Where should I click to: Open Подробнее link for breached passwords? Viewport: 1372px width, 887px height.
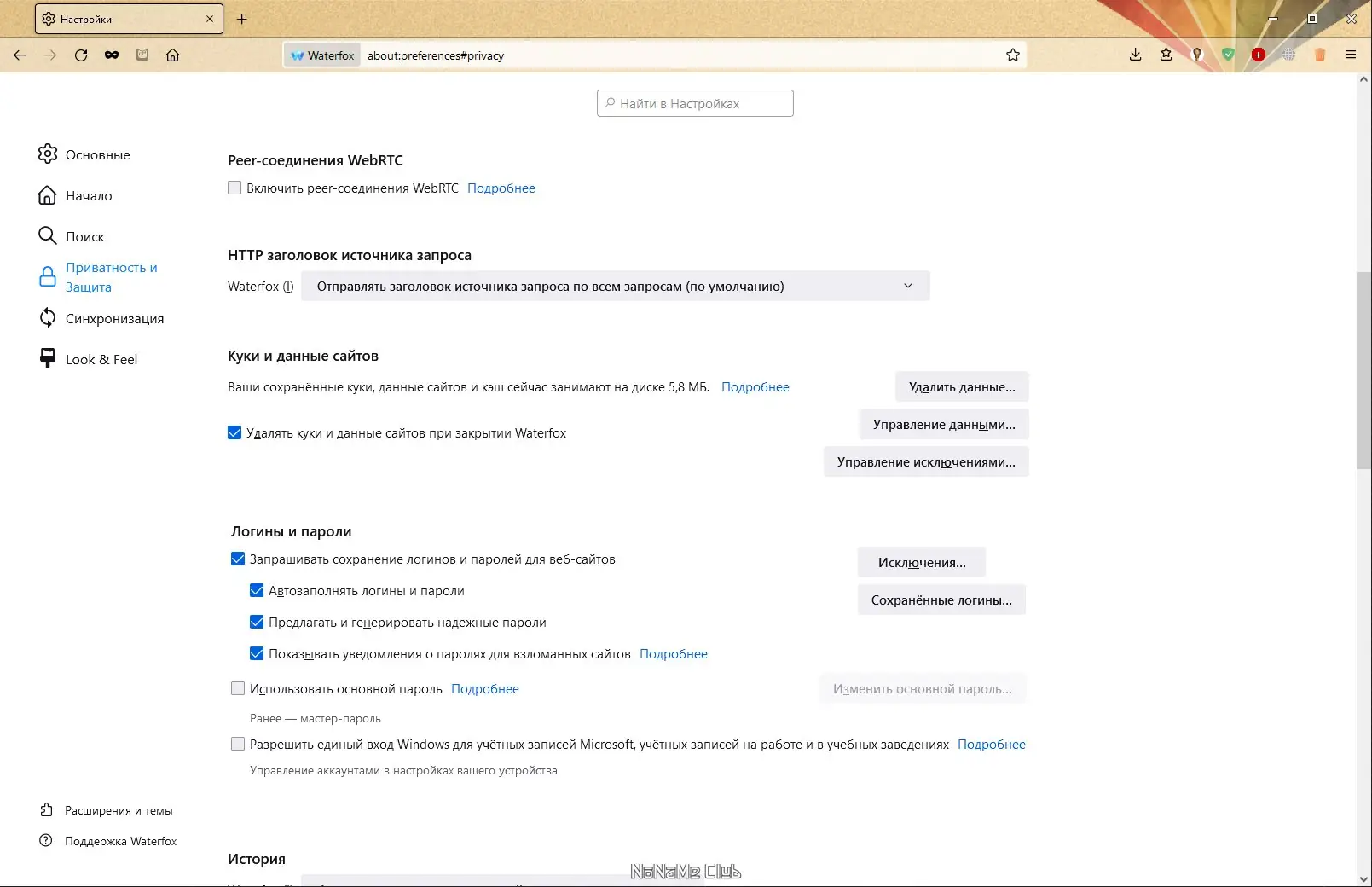[x=674, y=654]
